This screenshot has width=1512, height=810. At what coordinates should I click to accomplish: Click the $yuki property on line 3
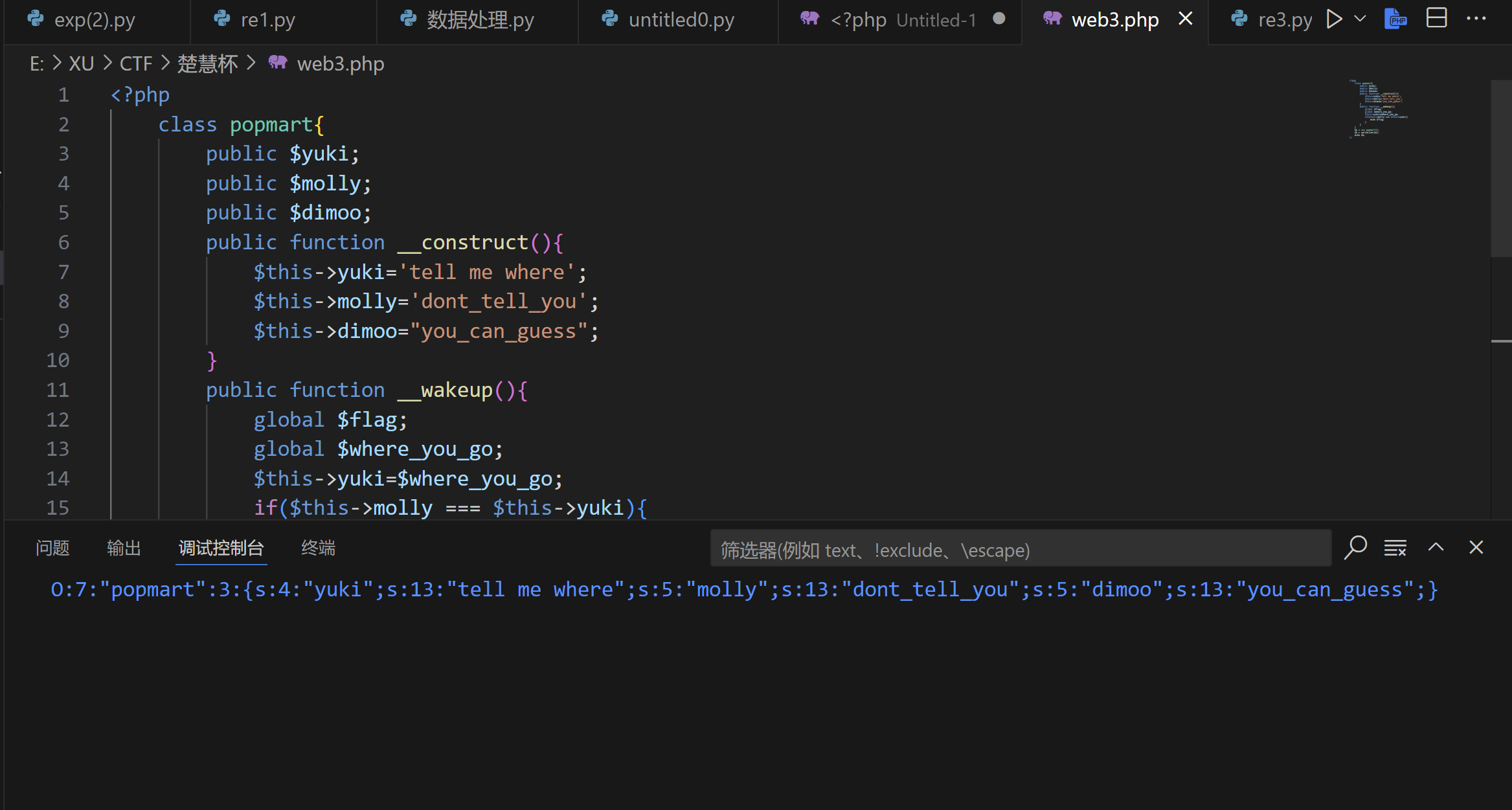pos(319,153)
